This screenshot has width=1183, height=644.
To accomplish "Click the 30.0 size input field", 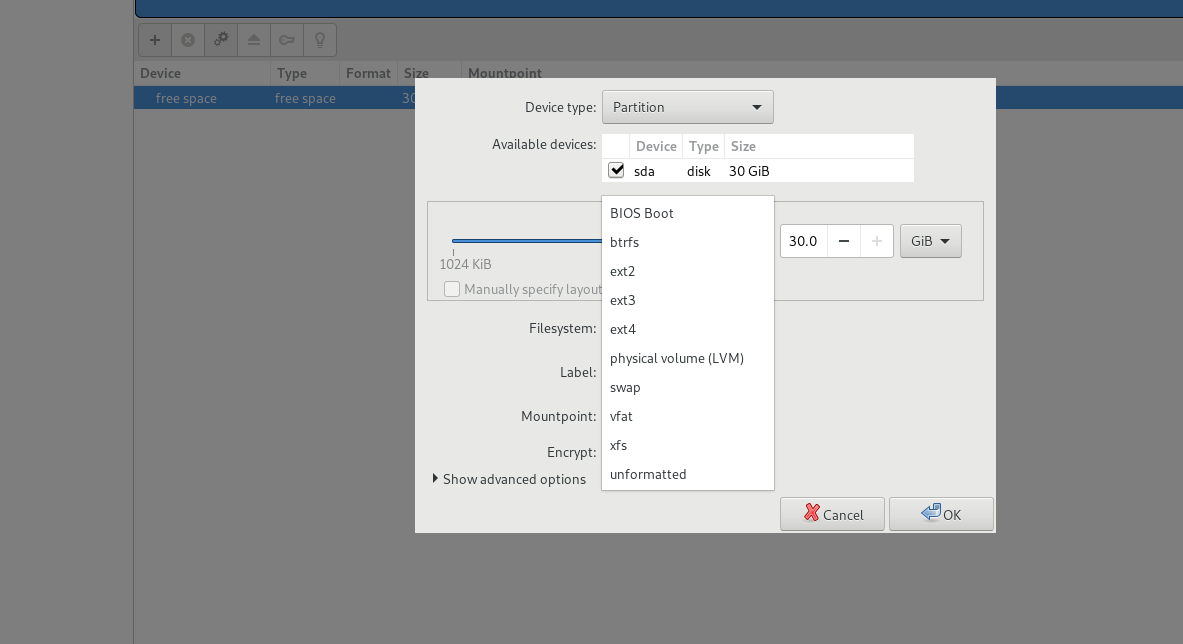I will [x=804, y=241].
